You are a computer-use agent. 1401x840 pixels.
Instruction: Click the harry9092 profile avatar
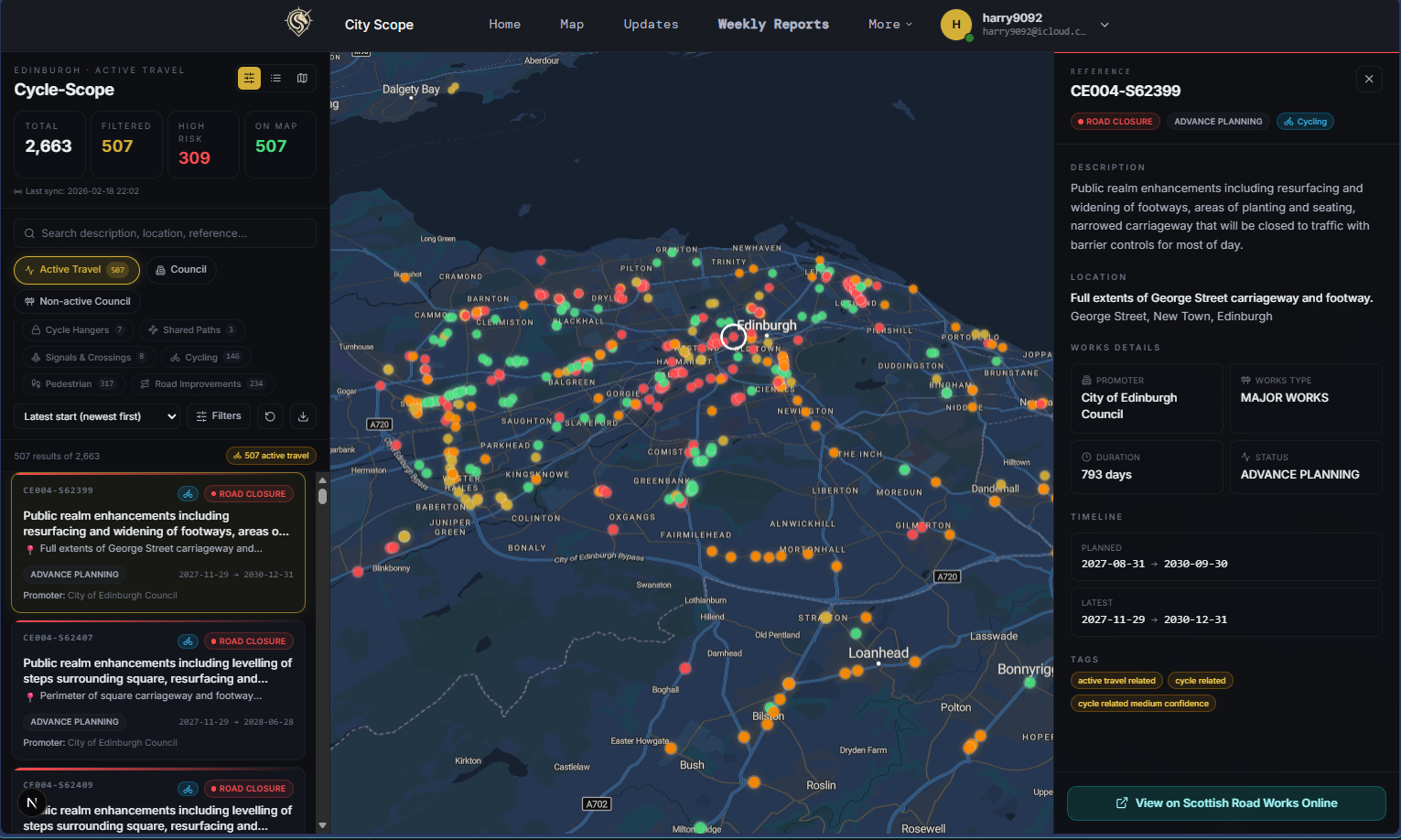pyautogui.click(x=956, y=25)
